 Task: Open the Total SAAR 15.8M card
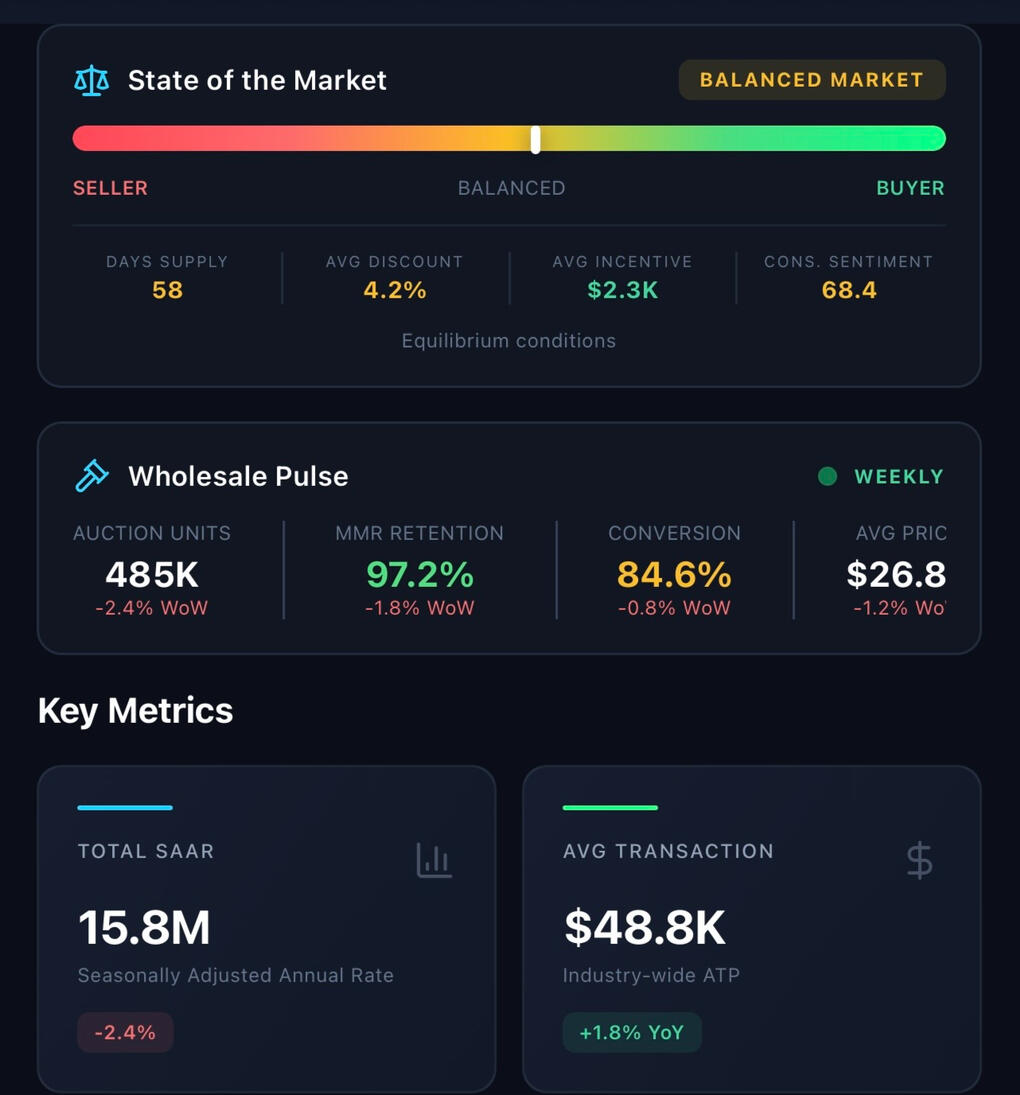266,928
